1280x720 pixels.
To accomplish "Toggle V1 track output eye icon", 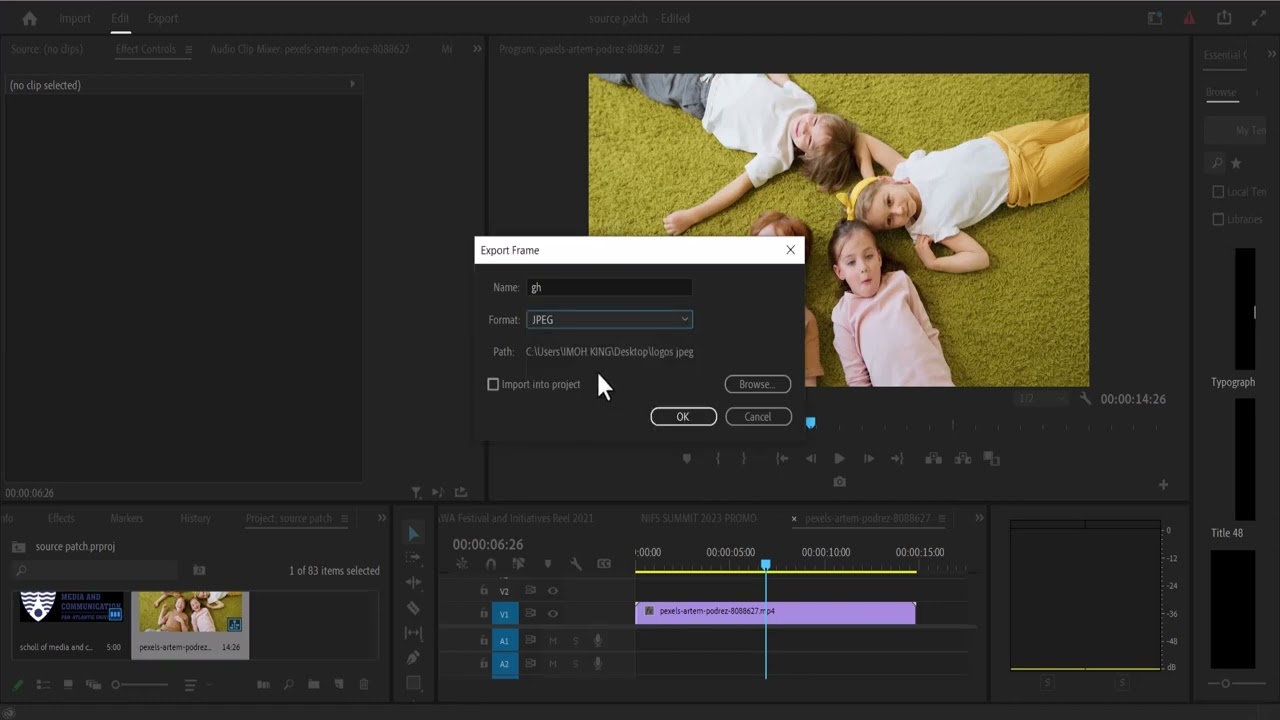I will click(553, 613).
